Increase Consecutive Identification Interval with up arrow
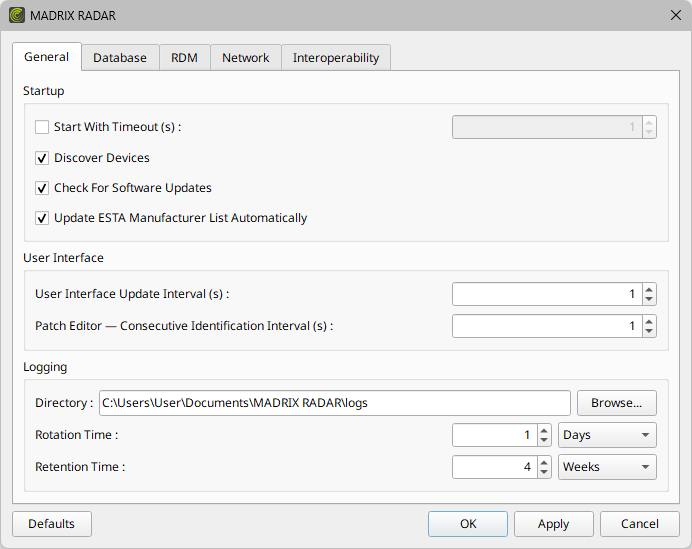The height and width of the screenshot is (549, 692). [649, 322]
